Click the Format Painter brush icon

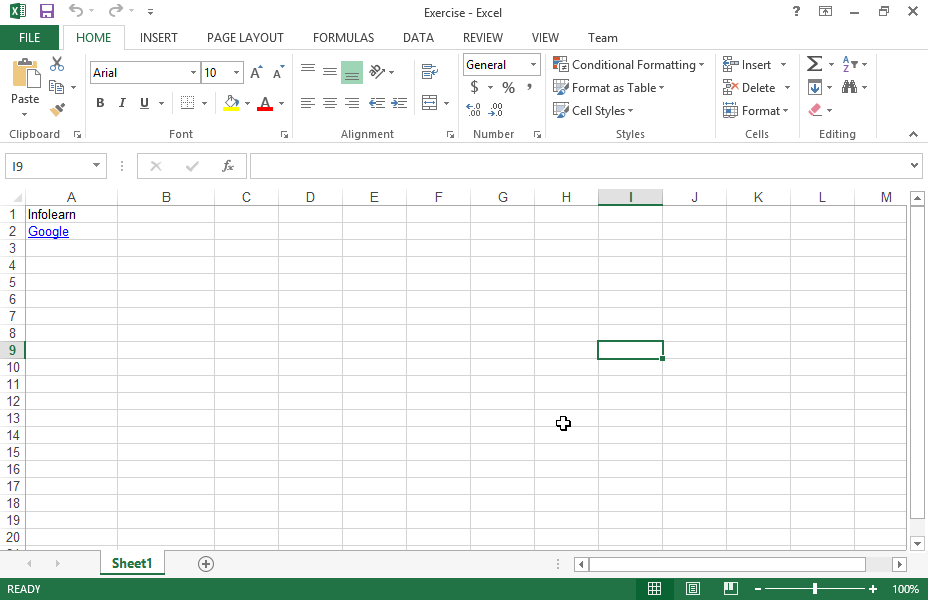(x=57, y=110)
